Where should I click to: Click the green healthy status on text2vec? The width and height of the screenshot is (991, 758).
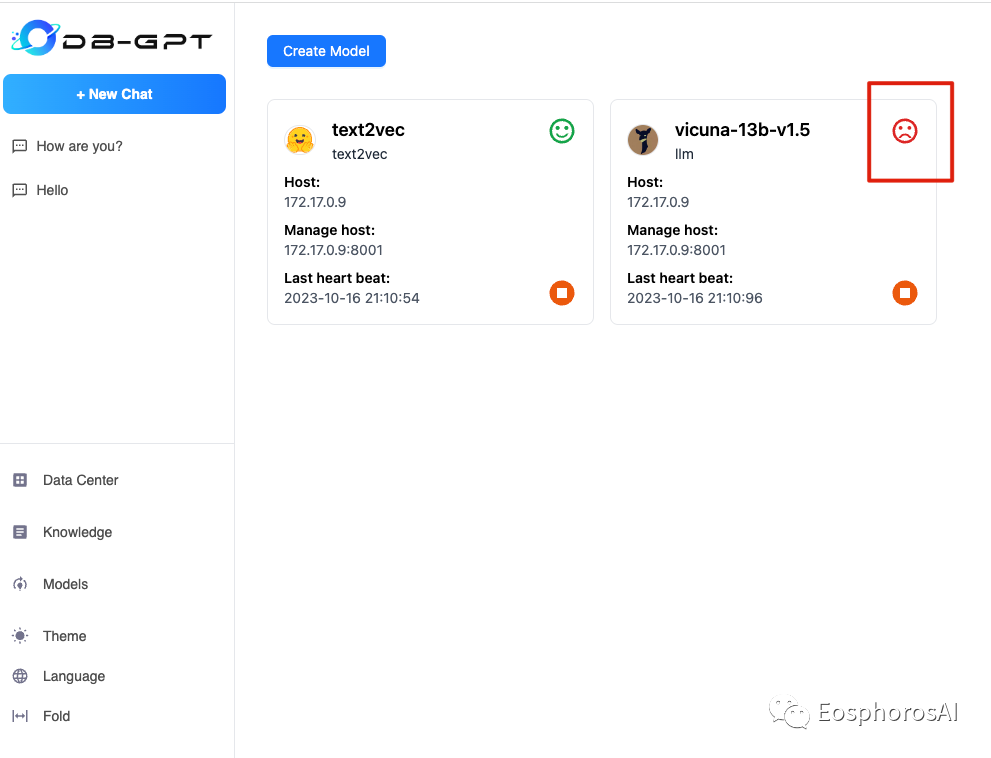click(562, 131)
